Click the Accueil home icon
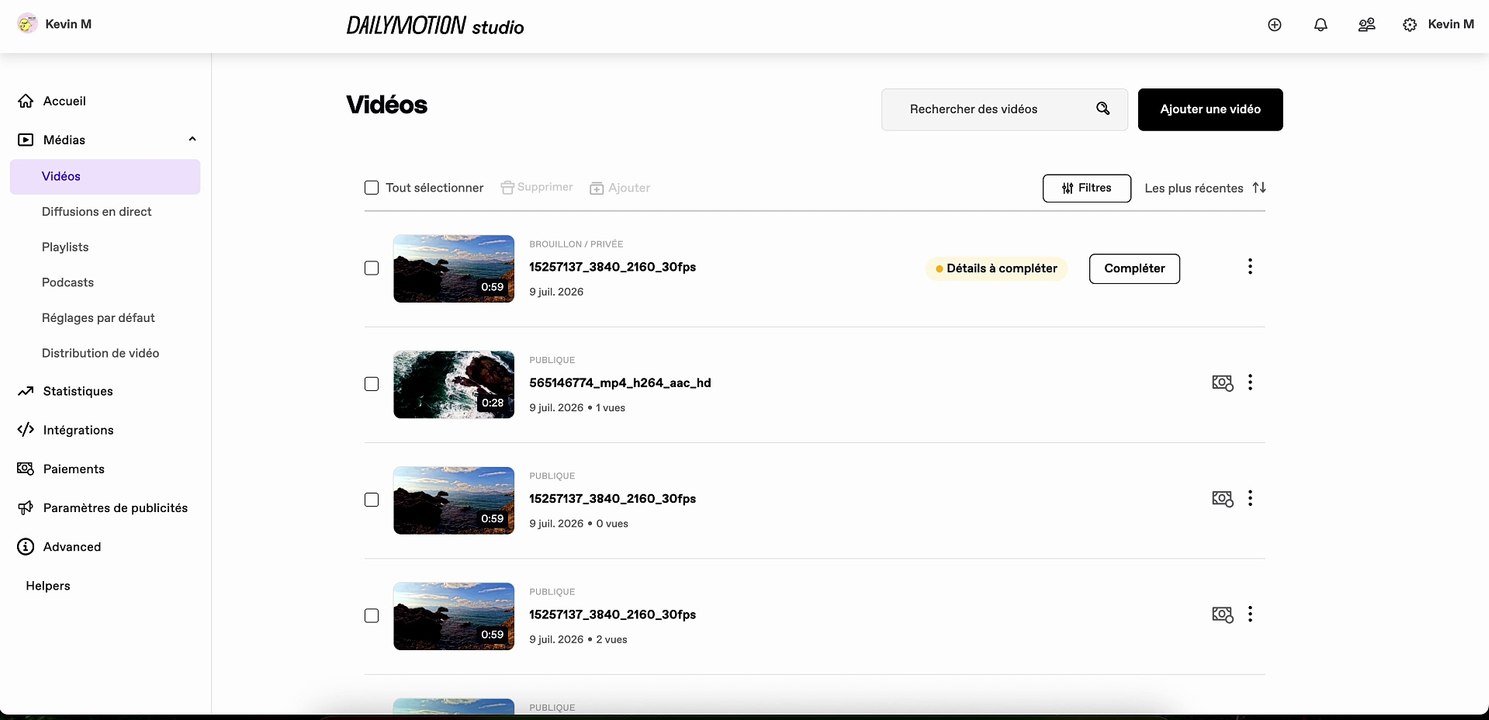This screenshot has height=720, width=1489. tap(26, 101)
